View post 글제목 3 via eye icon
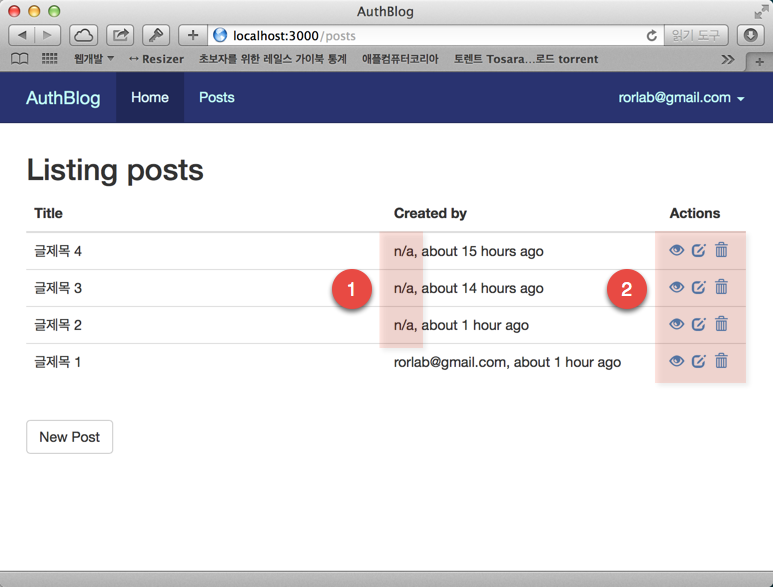 pos(677,287)
